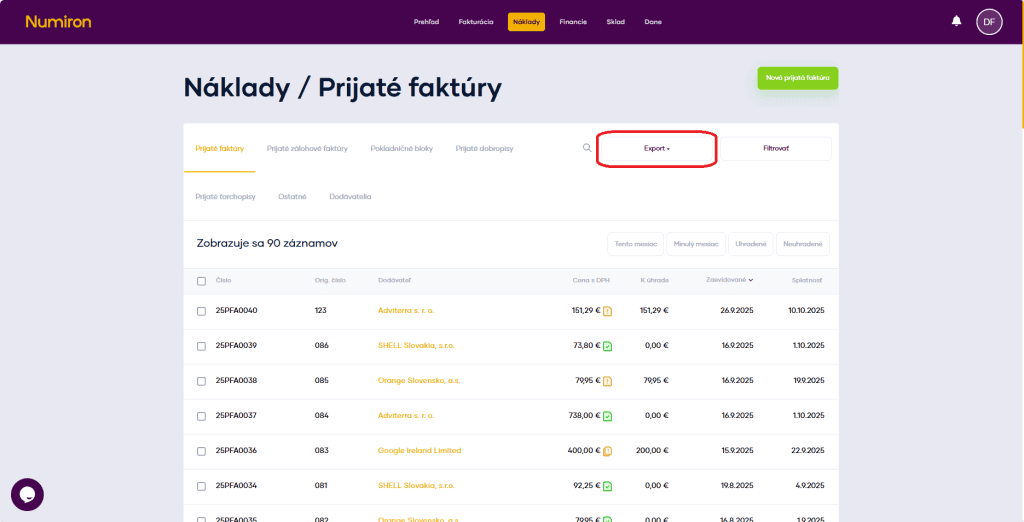
Task: Open the DF user avatar menu
Action: (989, 21)
